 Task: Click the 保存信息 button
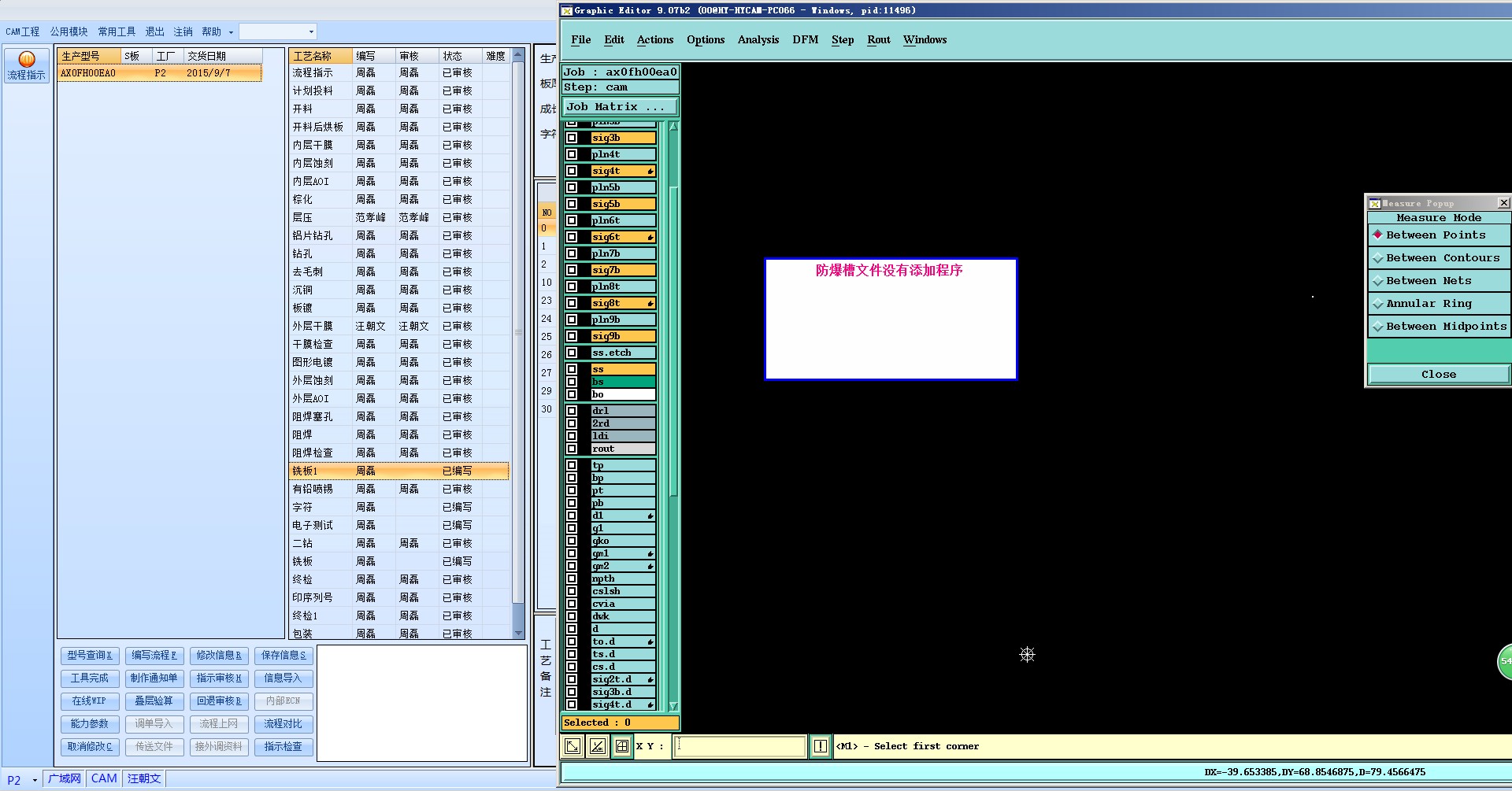click(283, 656)
